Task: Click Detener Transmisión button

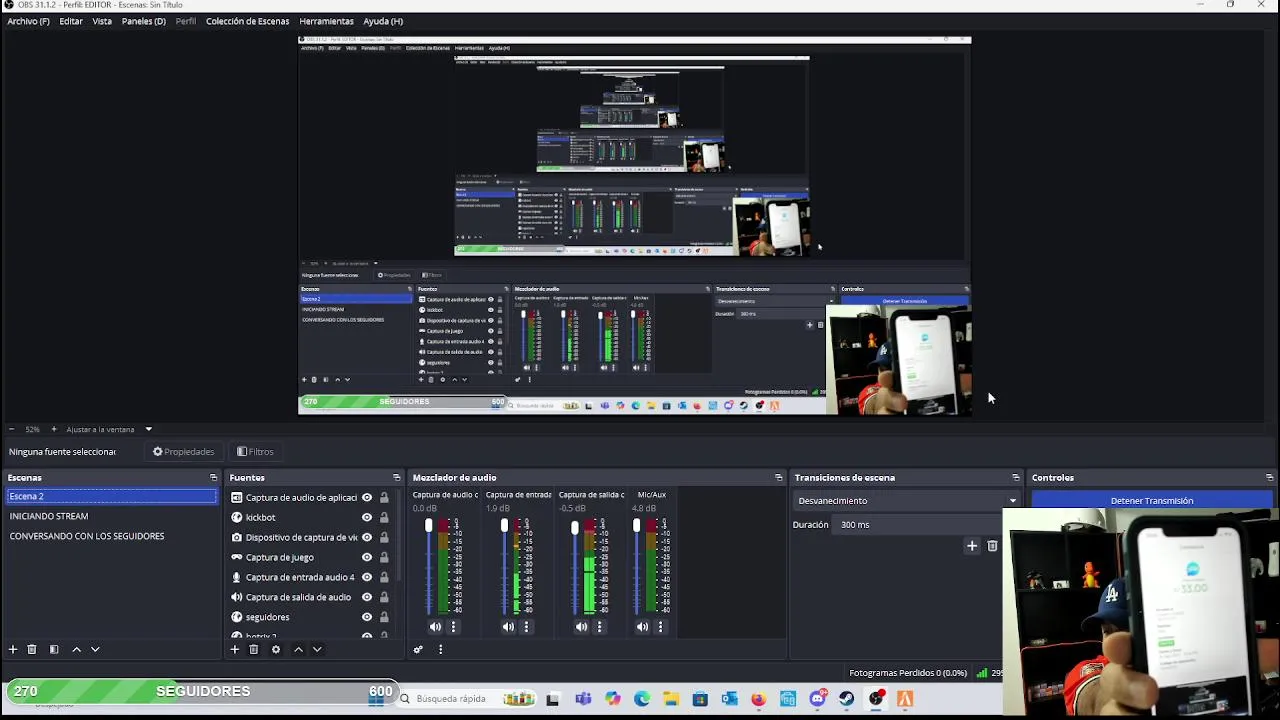Action: pyautogui.click(x=1152, y=500)
